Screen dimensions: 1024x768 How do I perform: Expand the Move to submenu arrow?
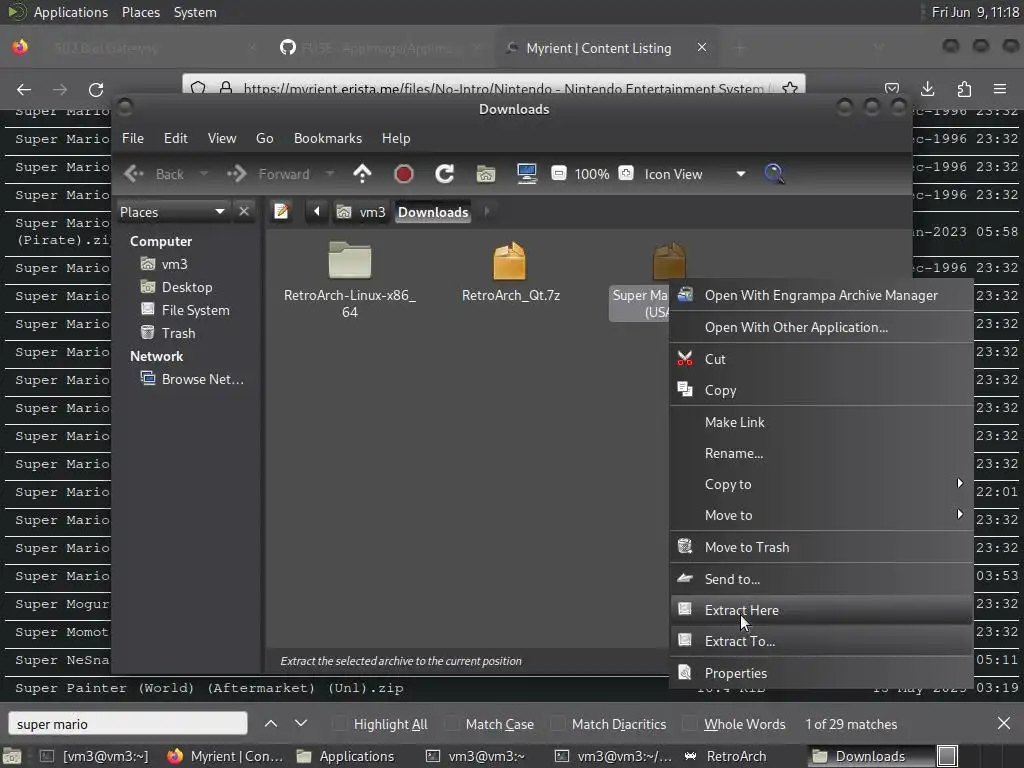[x=959, y=515]
